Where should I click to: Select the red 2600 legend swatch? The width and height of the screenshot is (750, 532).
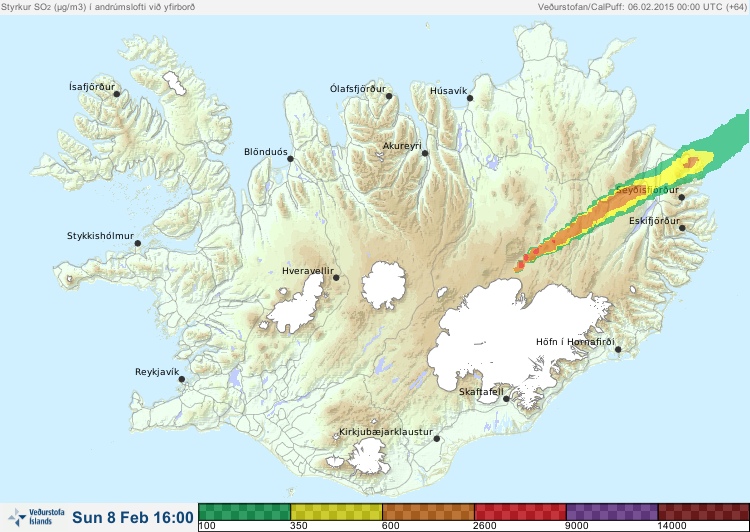(520, 512)
